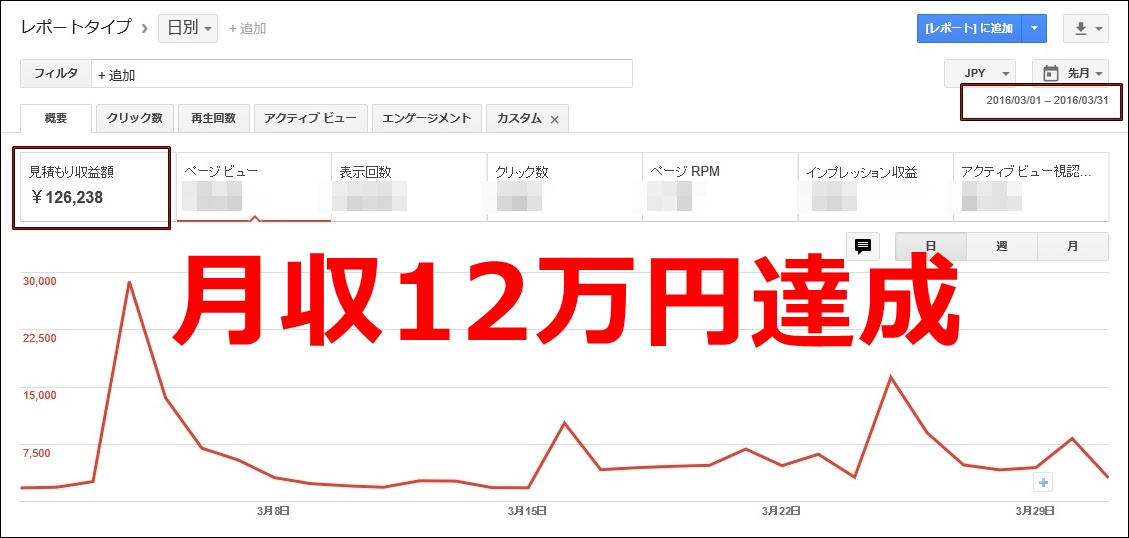Click the filter + 追加 input field

pyautogui.click(x=362, y=73)
